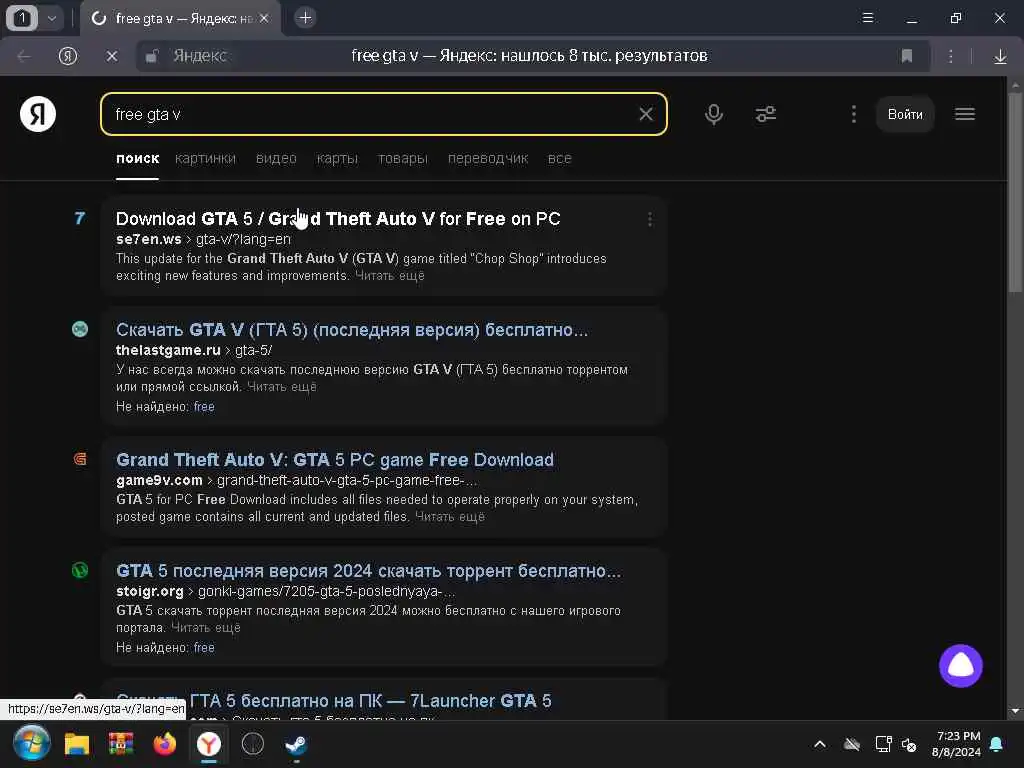Click game9v.com domain link

pyautogui.click(x=159, y=480)
